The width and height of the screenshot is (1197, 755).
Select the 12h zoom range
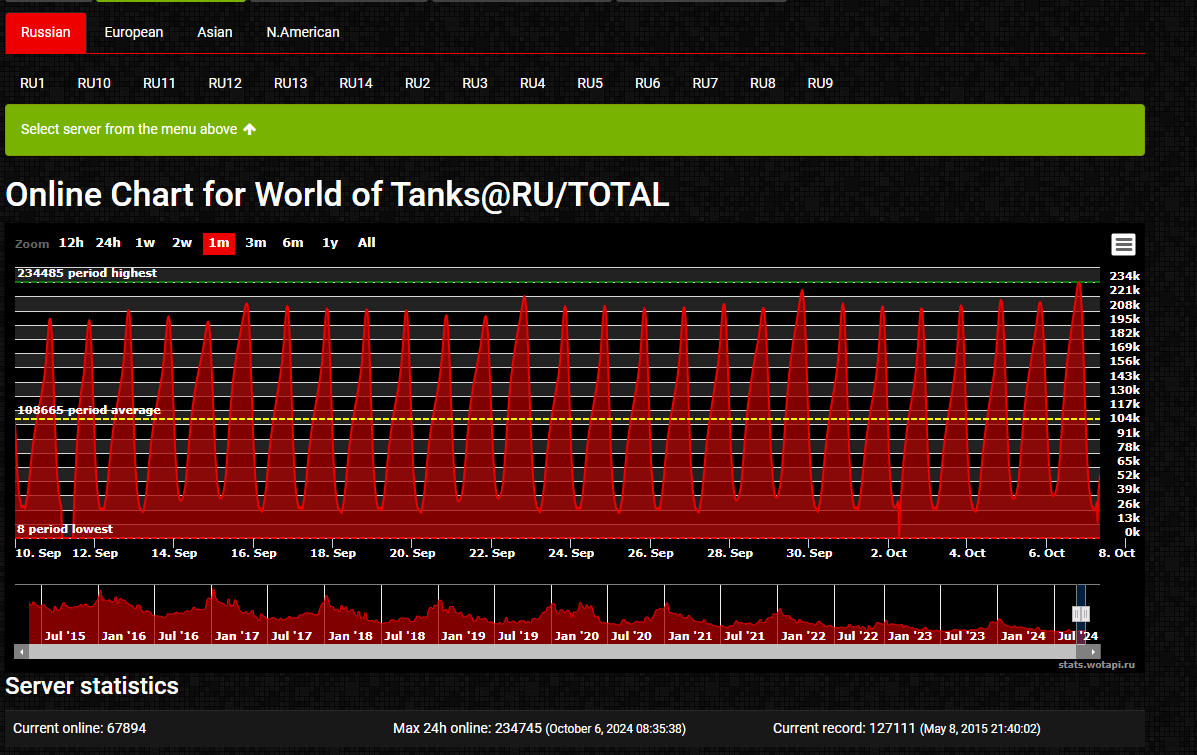(x=71, y=243)
